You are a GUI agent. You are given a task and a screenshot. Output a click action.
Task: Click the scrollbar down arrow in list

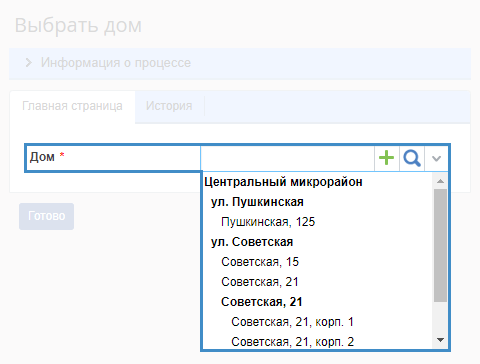[x=440, y=340]
